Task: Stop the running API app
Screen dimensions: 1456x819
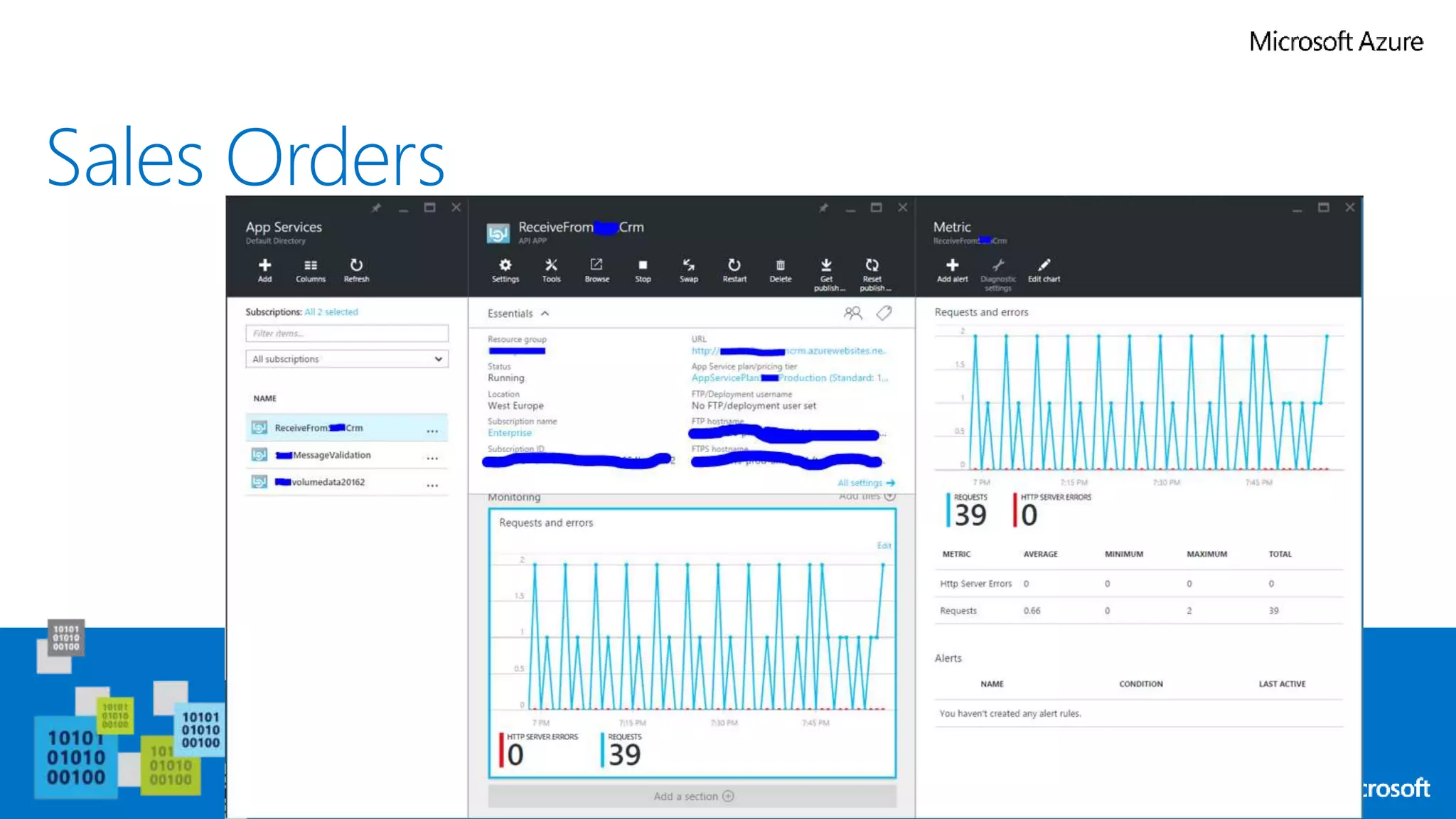Action: point(643,269)
